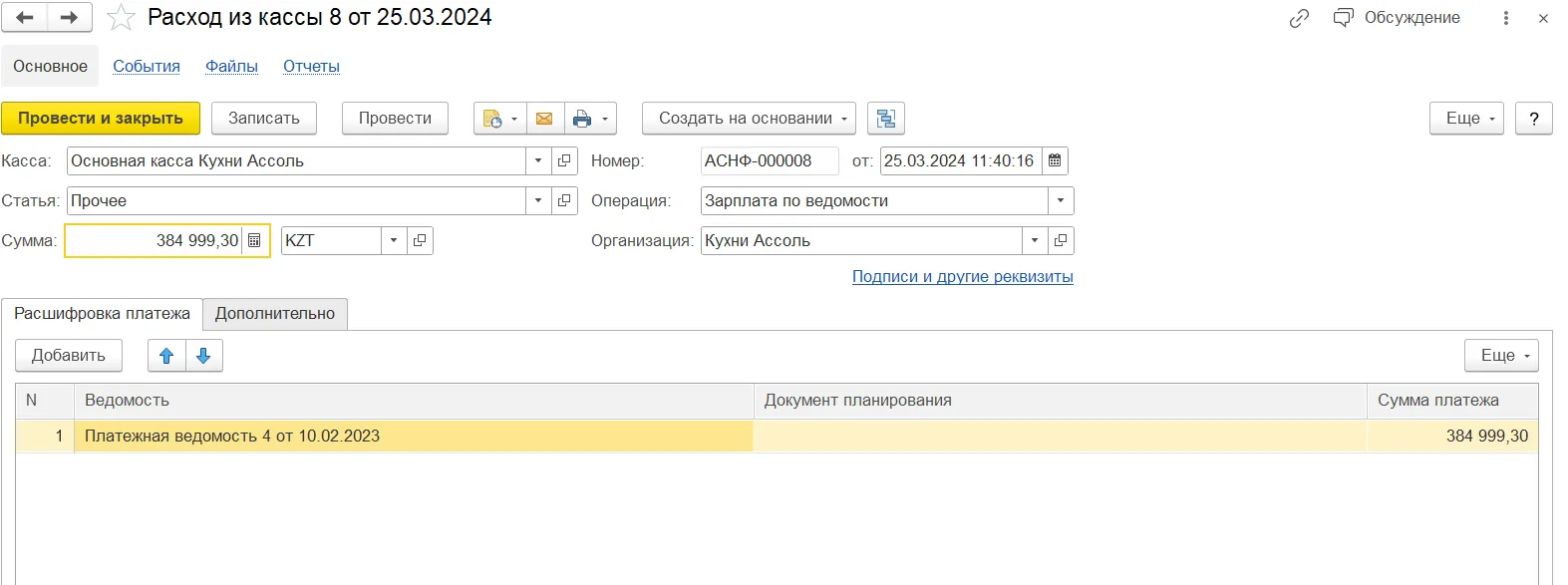The height and width of the screenshot is (585, 1568).
Task: Click the Номер field АСНФ-000008
Action: (770, 160)
